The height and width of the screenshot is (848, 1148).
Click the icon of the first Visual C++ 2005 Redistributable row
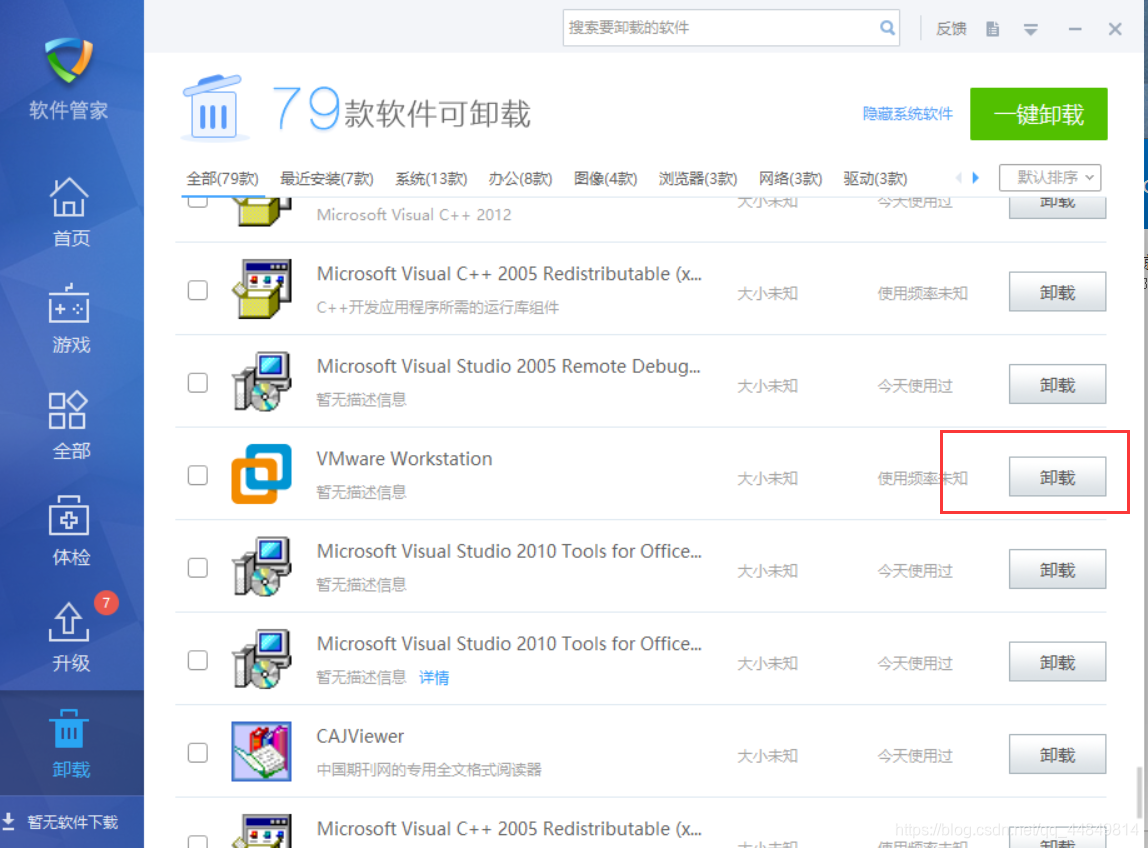tap(261, 289)
